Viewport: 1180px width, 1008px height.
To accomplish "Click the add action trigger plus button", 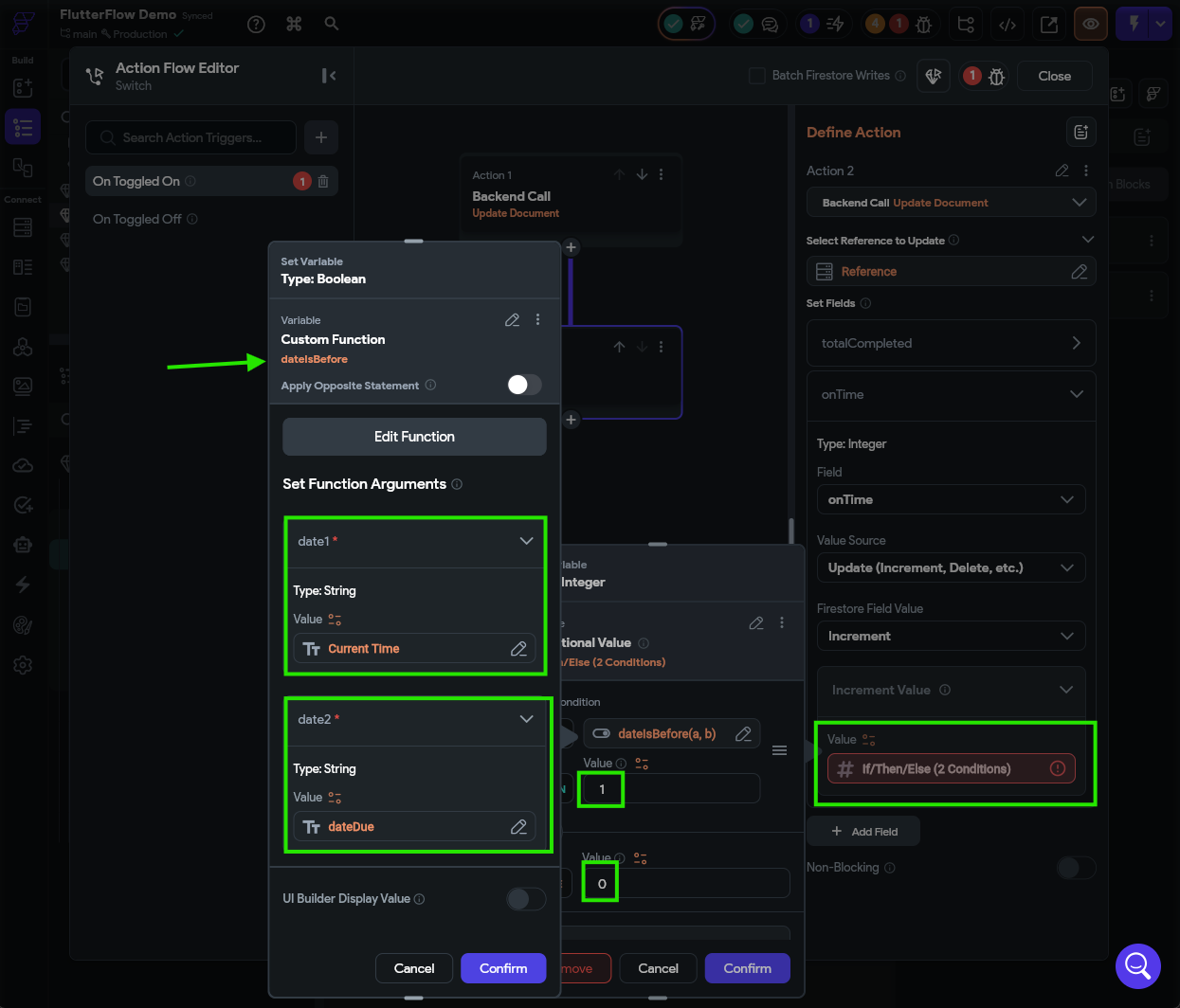I will (321, 137).
